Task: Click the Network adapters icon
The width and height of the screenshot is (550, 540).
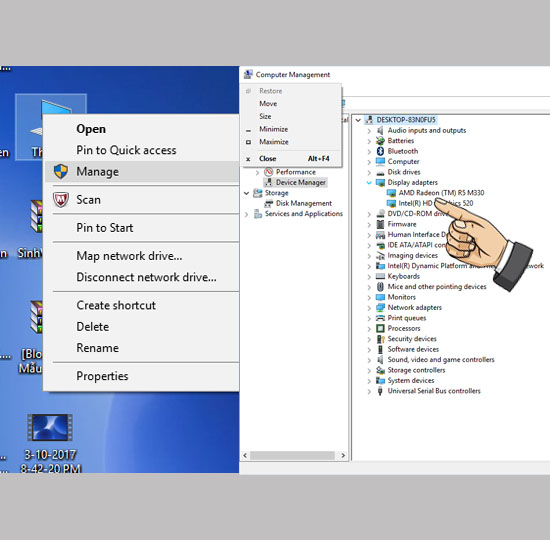Action: (380, 308)
